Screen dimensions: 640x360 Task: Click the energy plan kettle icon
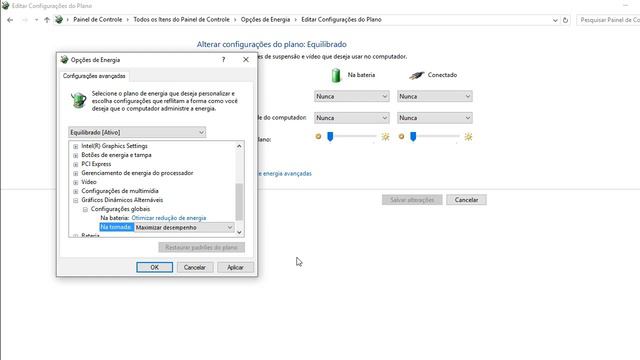(78, 100)
